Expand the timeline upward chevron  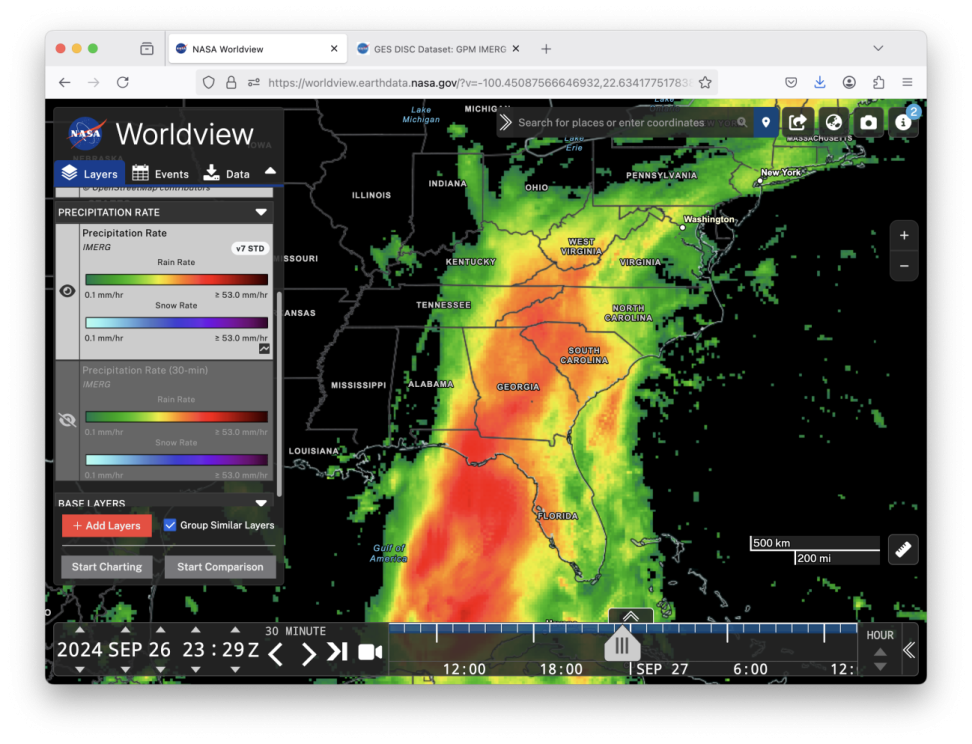(x=630, y=616)
